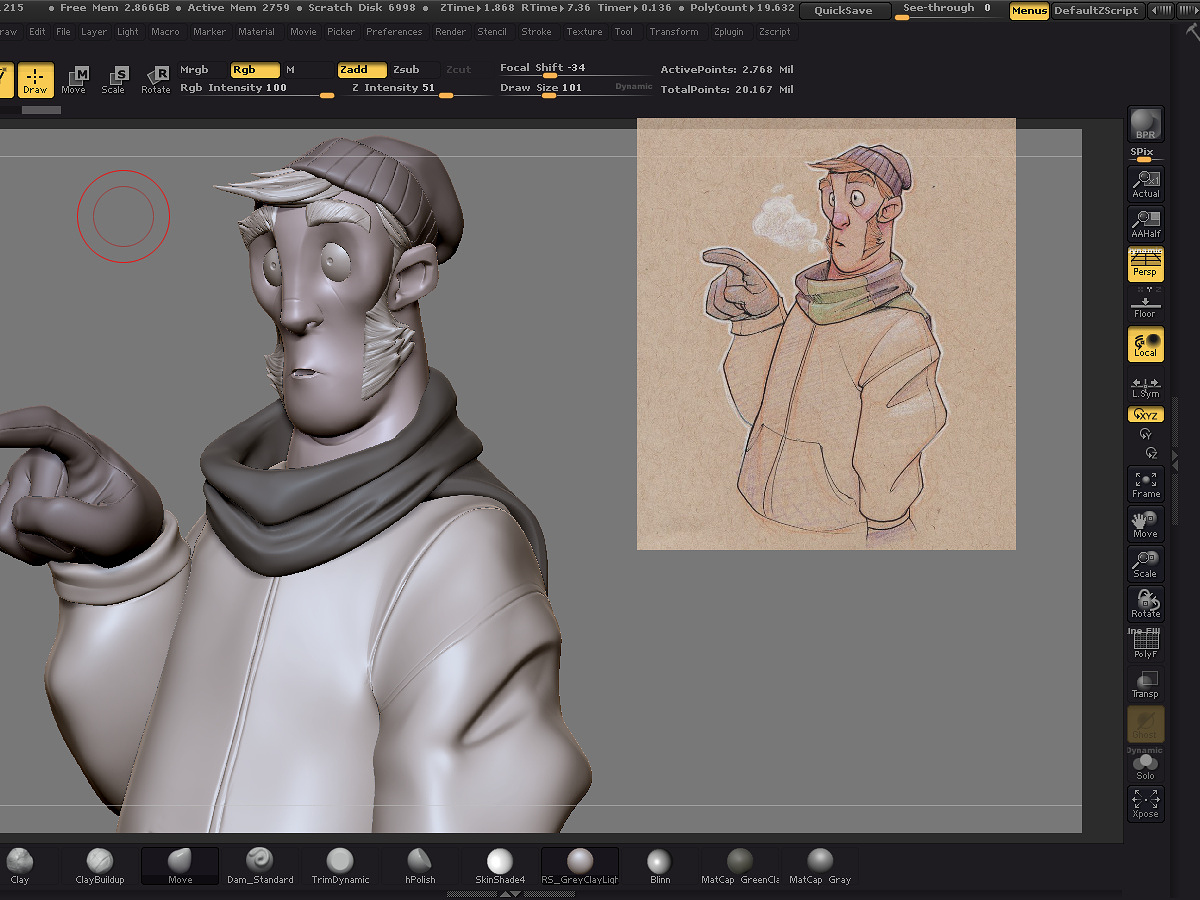Apply the MatCap GreenClay material
1200x900 pixels.
(x=740, y=866)
